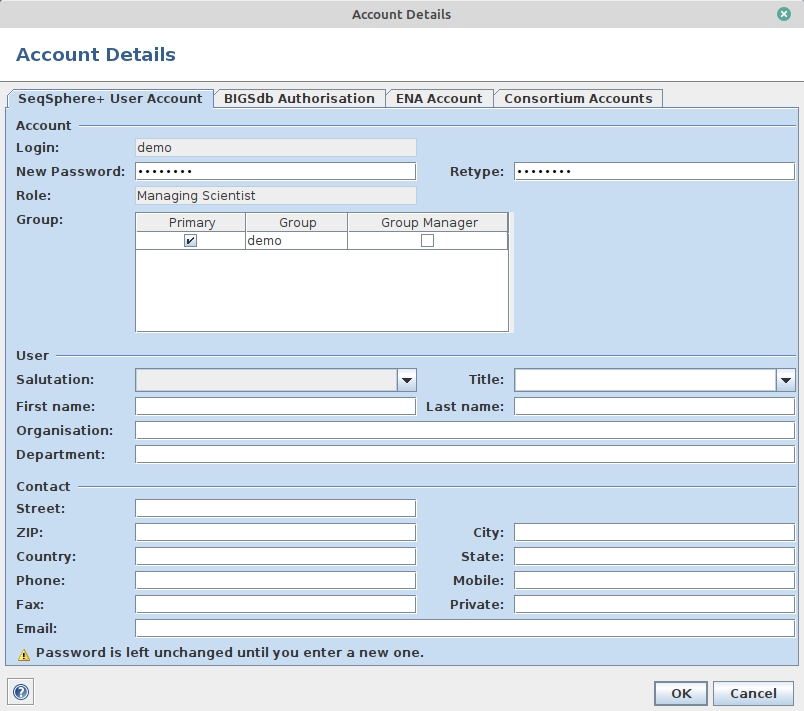
Task: Focus the Organisation text field
Action: pos(465,430)
